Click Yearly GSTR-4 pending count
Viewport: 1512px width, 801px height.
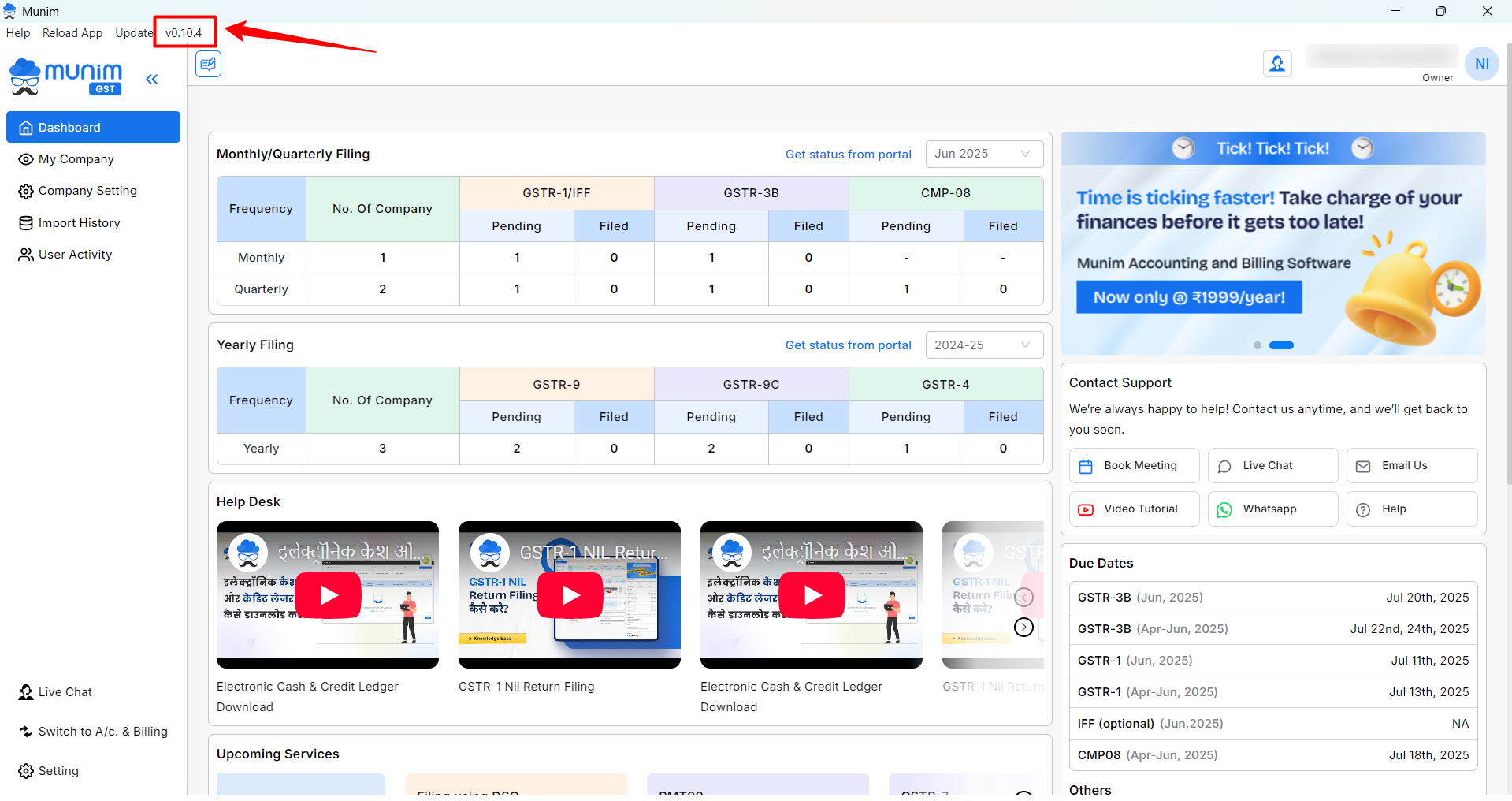[x=906, y=449]
